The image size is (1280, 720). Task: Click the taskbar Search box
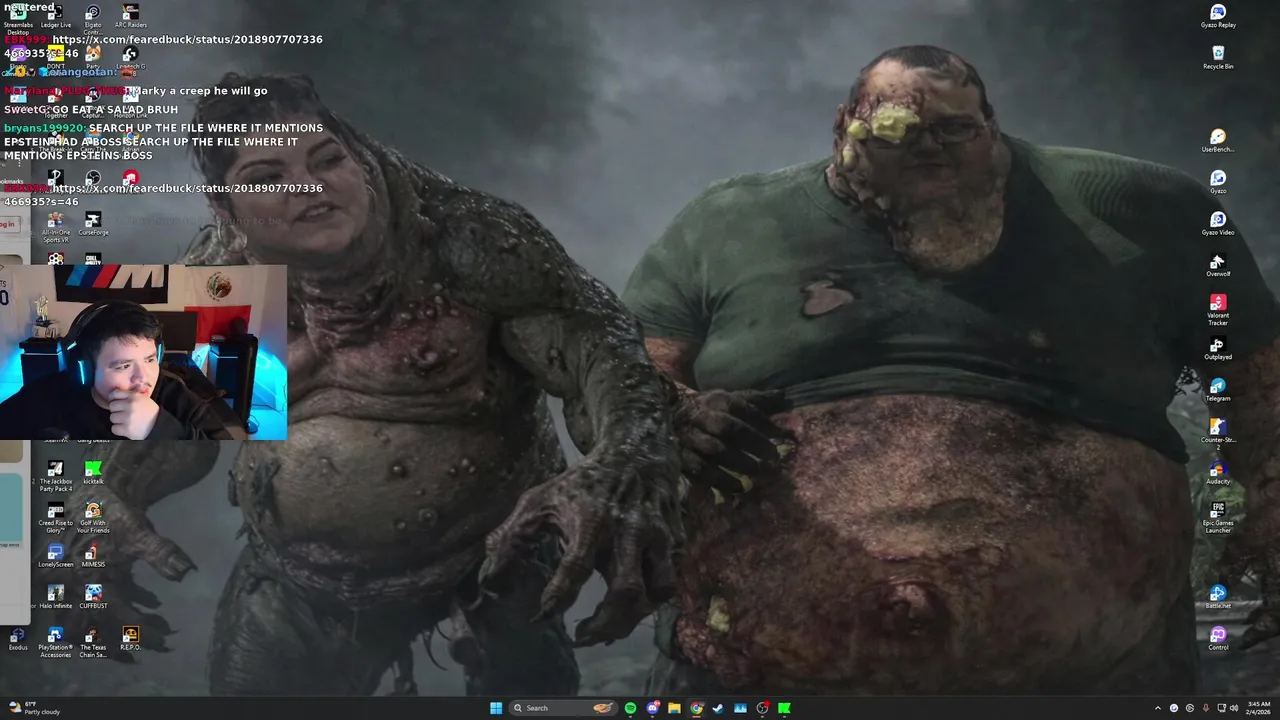coord(564,708)
